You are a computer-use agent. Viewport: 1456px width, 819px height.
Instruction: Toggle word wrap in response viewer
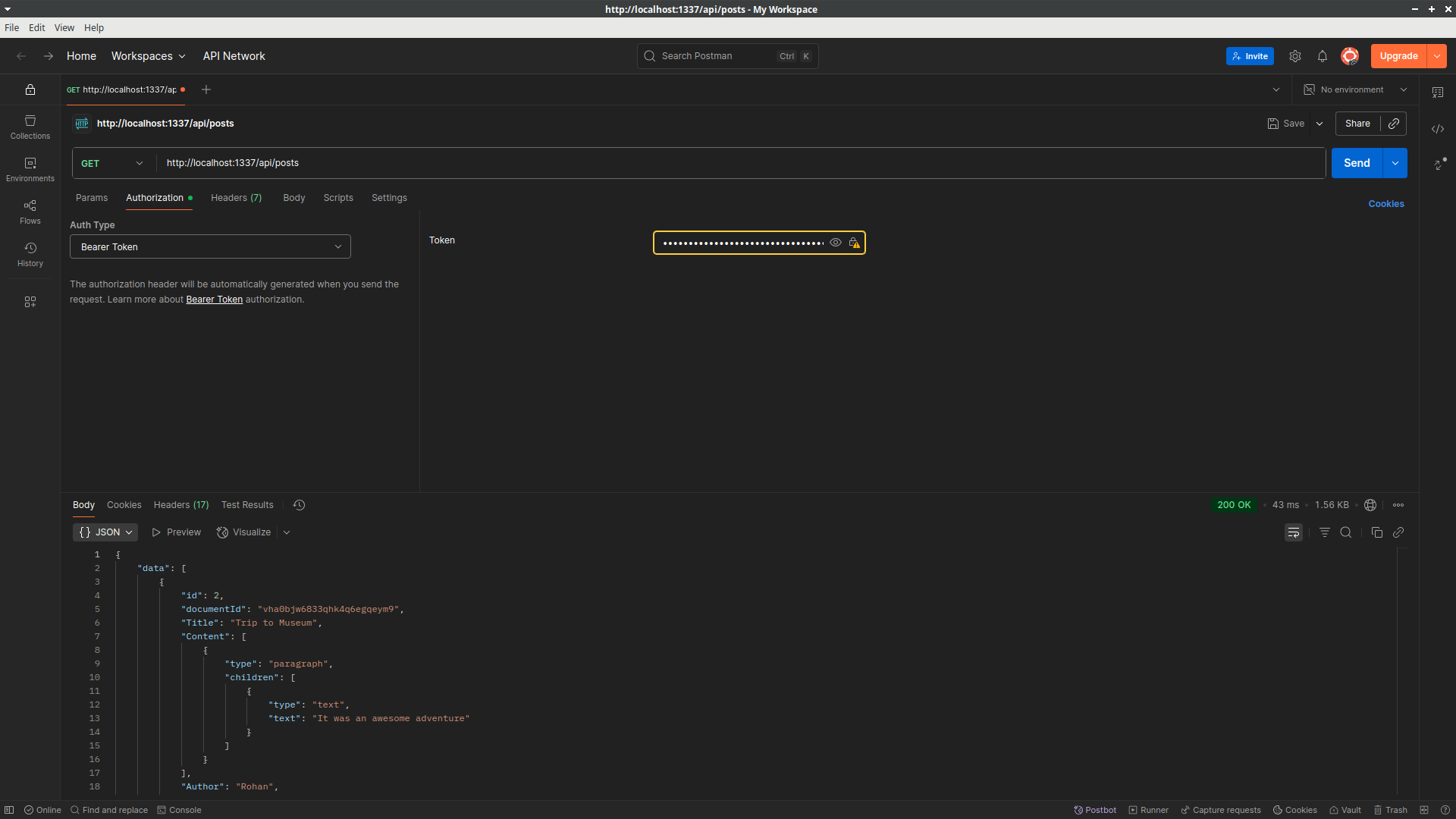[1294, 532]
